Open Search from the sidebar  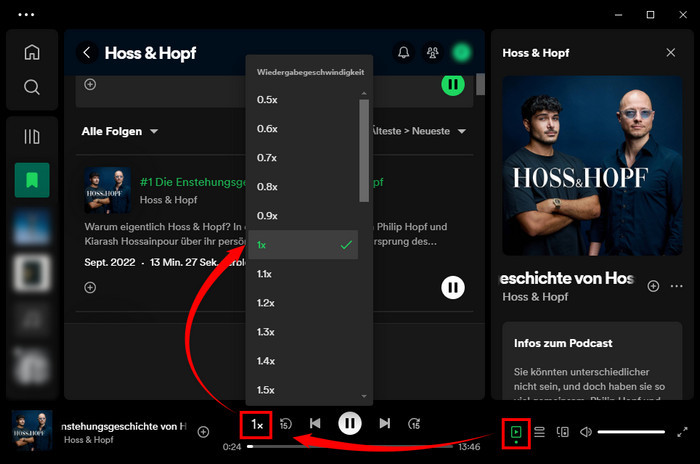[x=32, y=87]
